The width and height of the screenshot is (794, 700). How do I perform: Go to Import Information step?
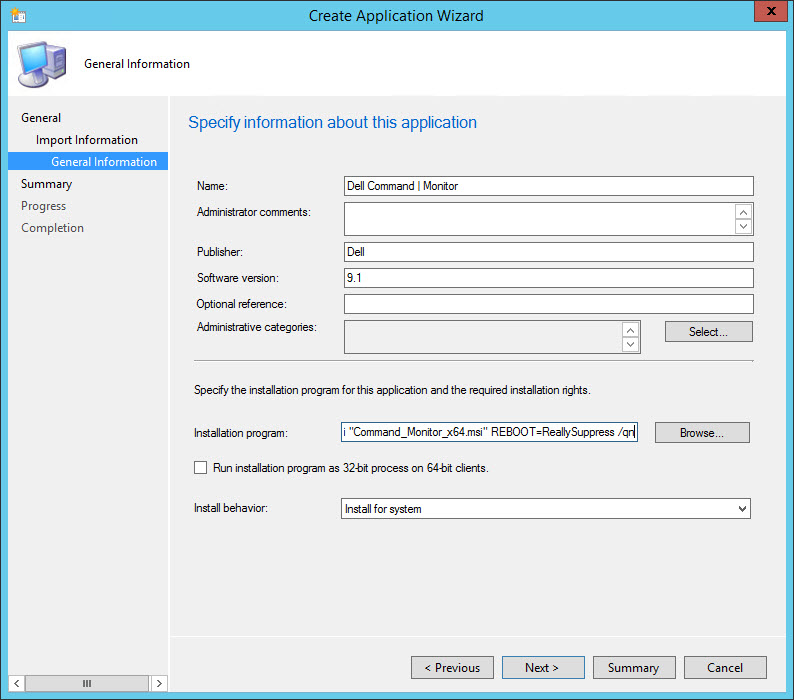(87, 140)
